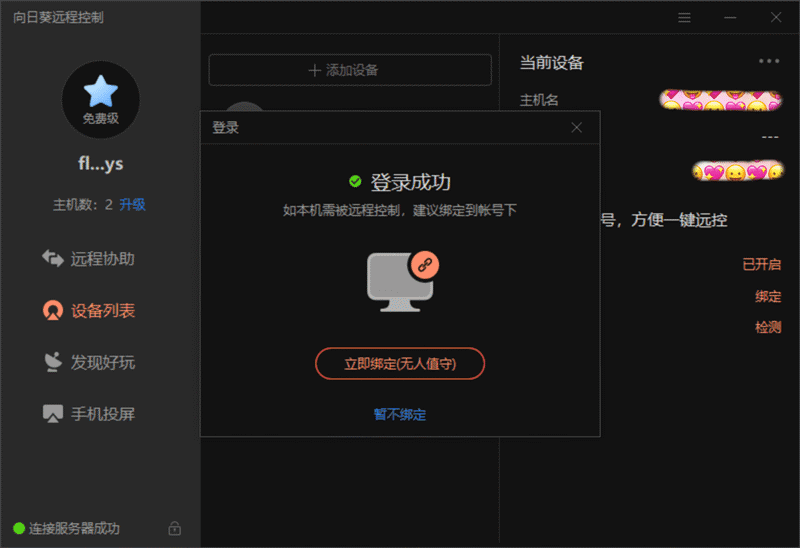
Task: Click the green check icon beside 登录成功
Action: coord(355,181)
